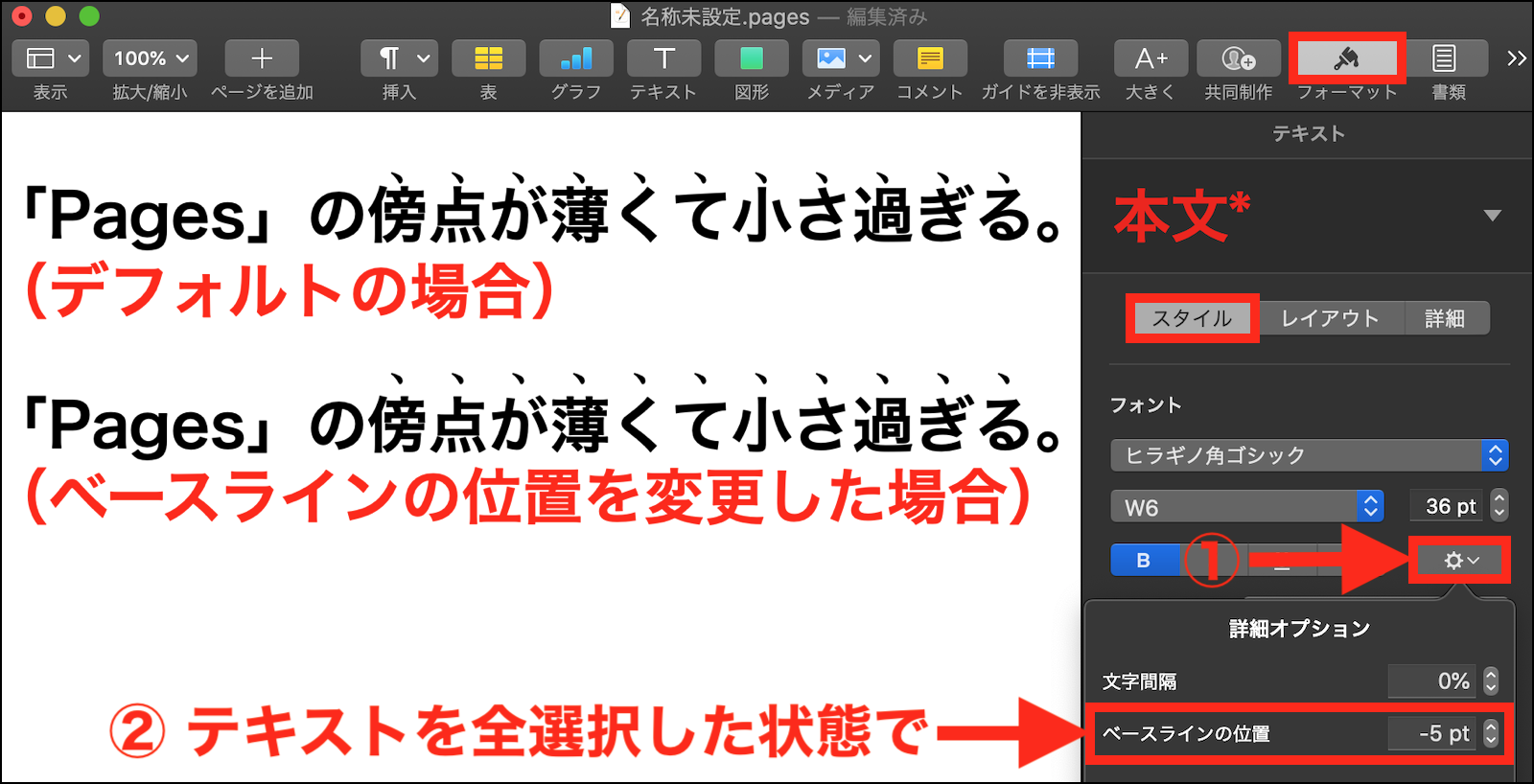Click the red close window button
This screenshot has width=1534, height=784.
pyautogui.click(x=22, y=16)
